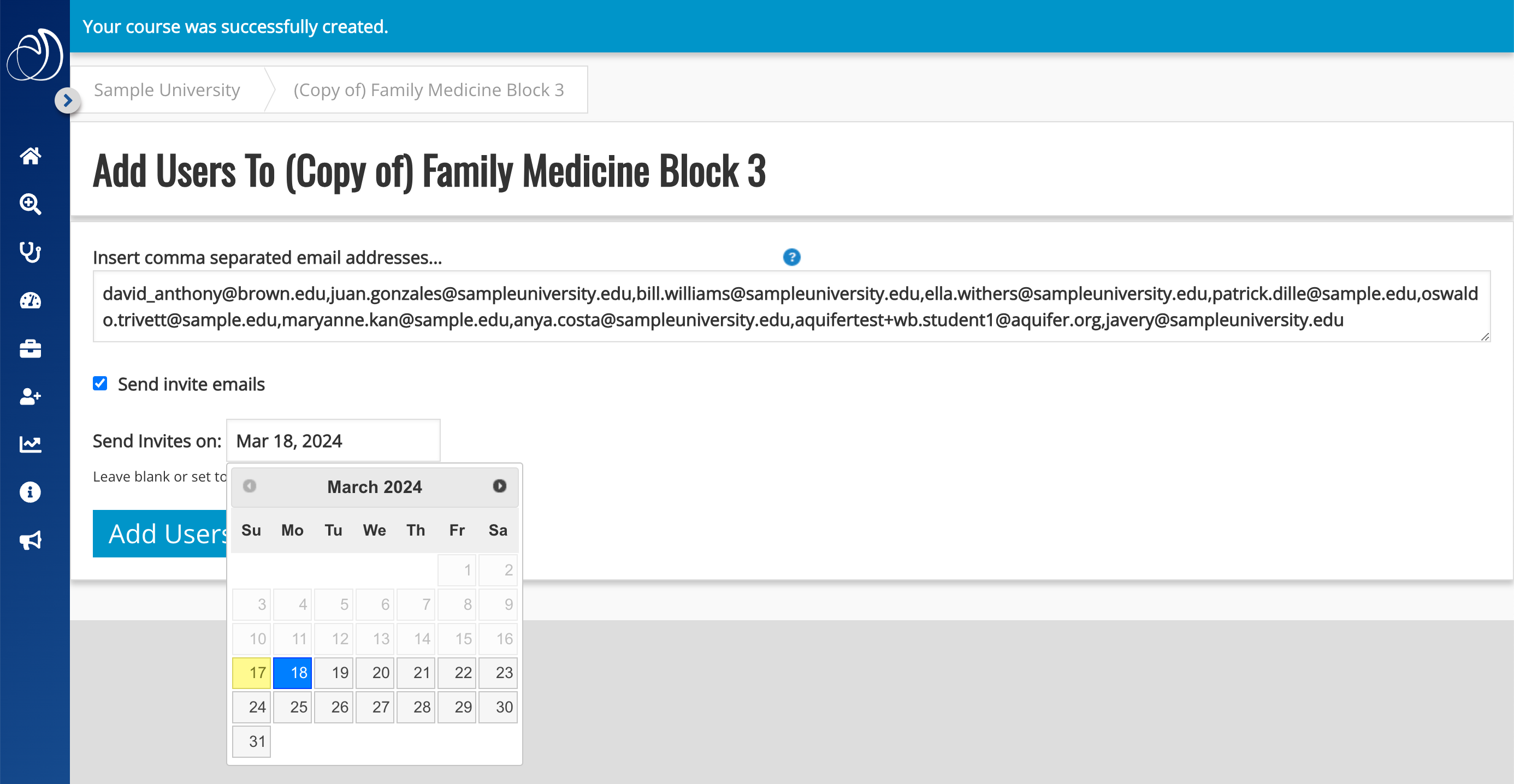Open the chart line reports icon
The width and height of the screenshot is (1514, 784).
pyautogui.click(x=30, y=444)
